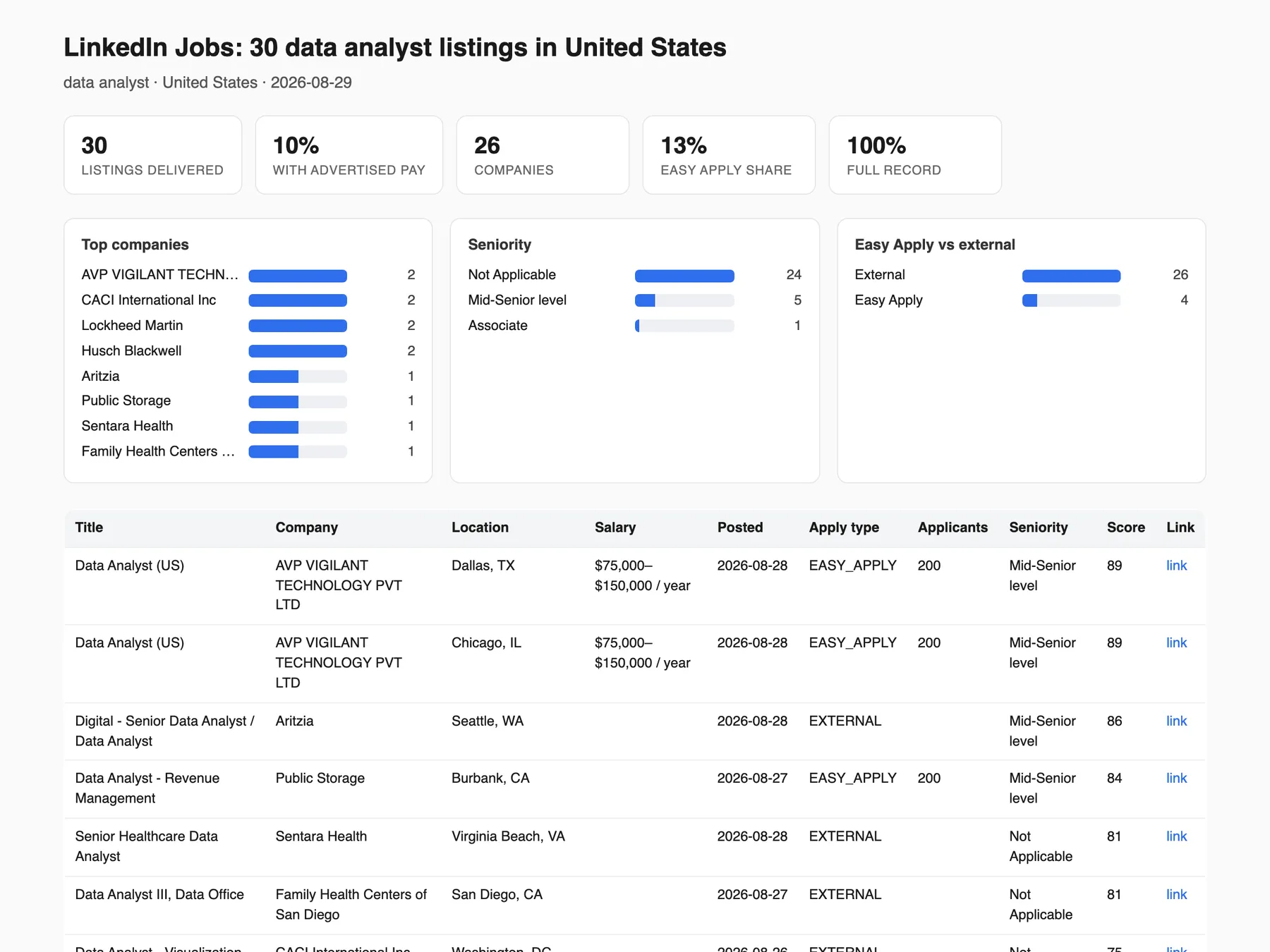Click the Easy Apply vs external heading
This screenshot has width=1270, height=952.
pyautogui.click(x=935, y=245)
